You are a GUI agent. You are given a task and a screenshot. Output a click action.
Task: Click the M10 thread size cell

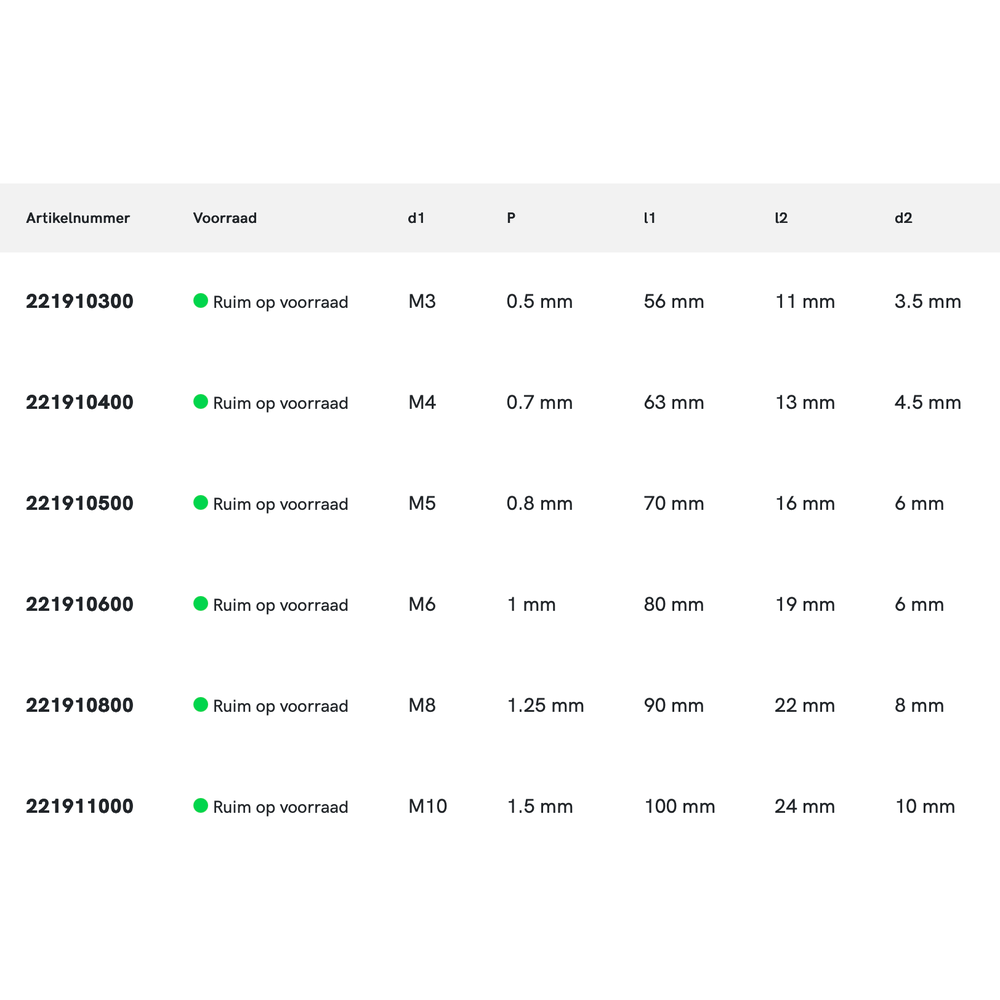(427, 806)
